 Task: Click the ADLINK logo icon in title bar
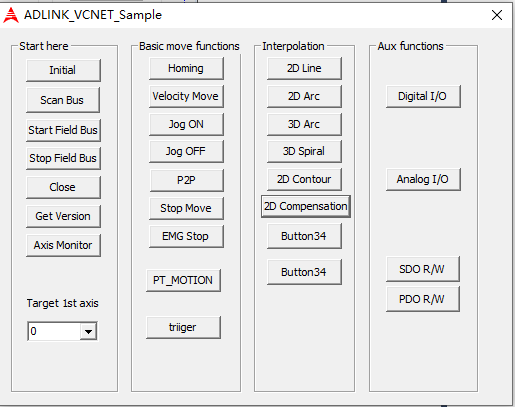(x=11, y=15)
